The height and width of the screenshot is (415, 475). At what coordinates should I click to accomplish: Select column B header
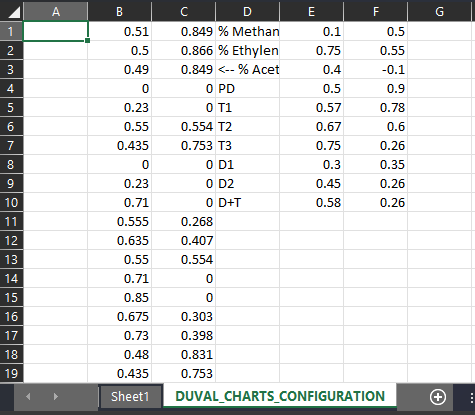[120, 11]
